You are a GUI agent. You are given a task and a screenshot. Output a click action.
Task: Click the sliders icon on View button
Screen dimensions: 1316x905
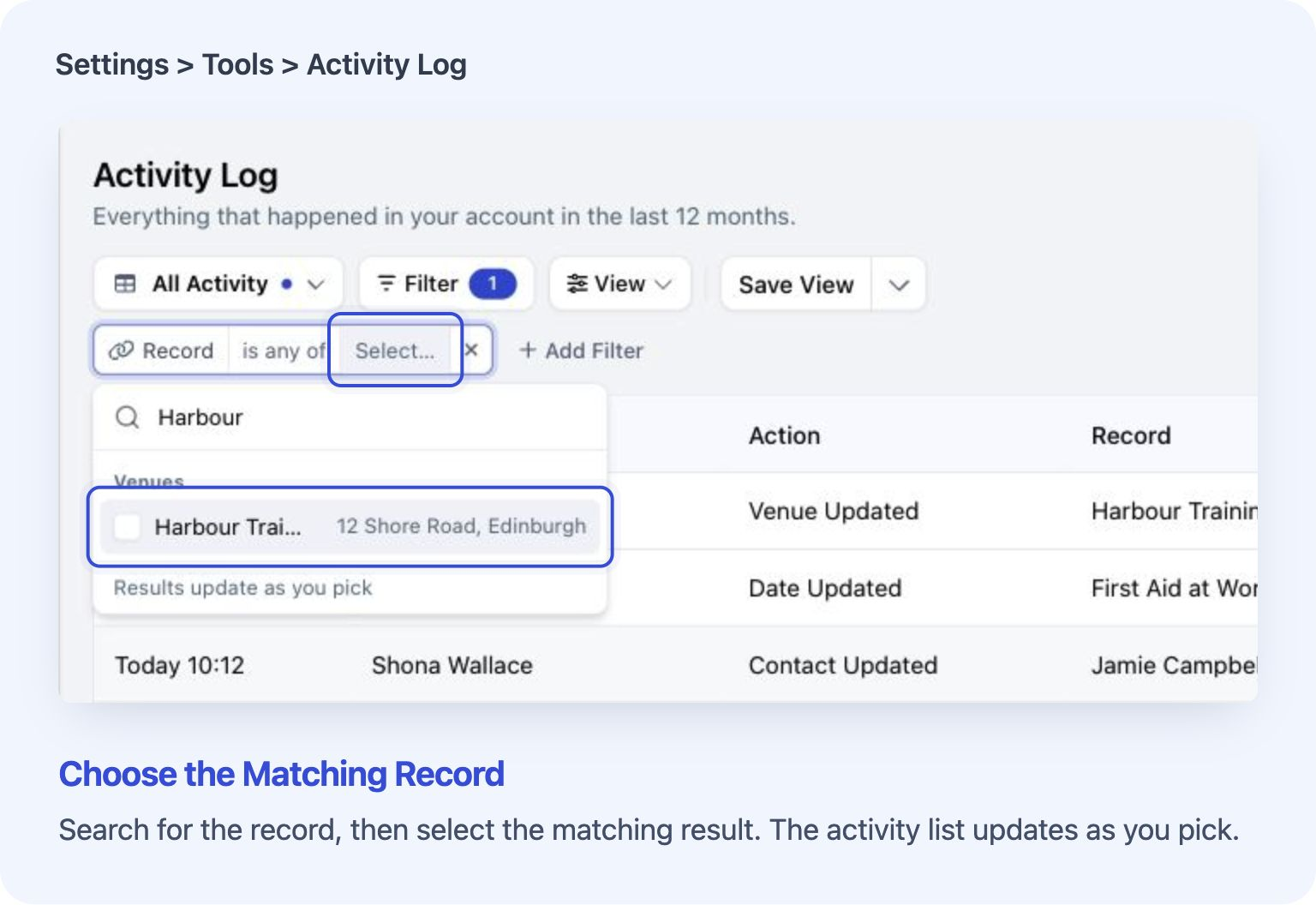pyautogui.click(x=577, y=284)
